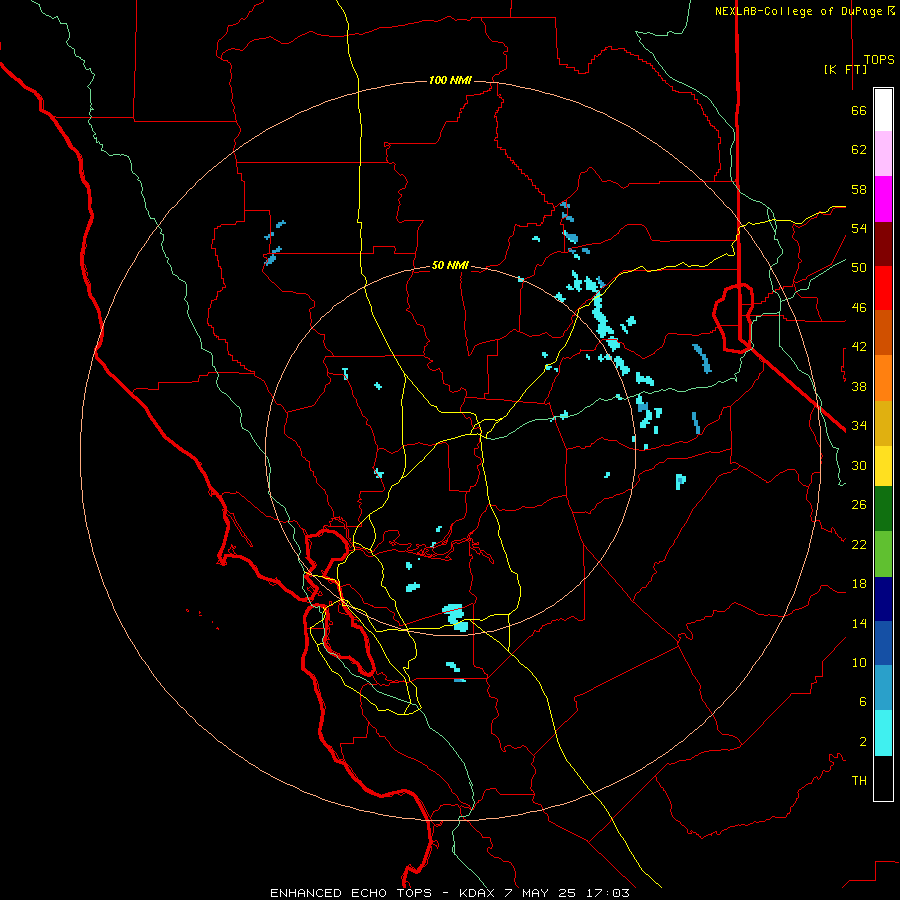The image size is (900, 900).
Task: Click the 22 legend value
Action: (x=859, y=544)
